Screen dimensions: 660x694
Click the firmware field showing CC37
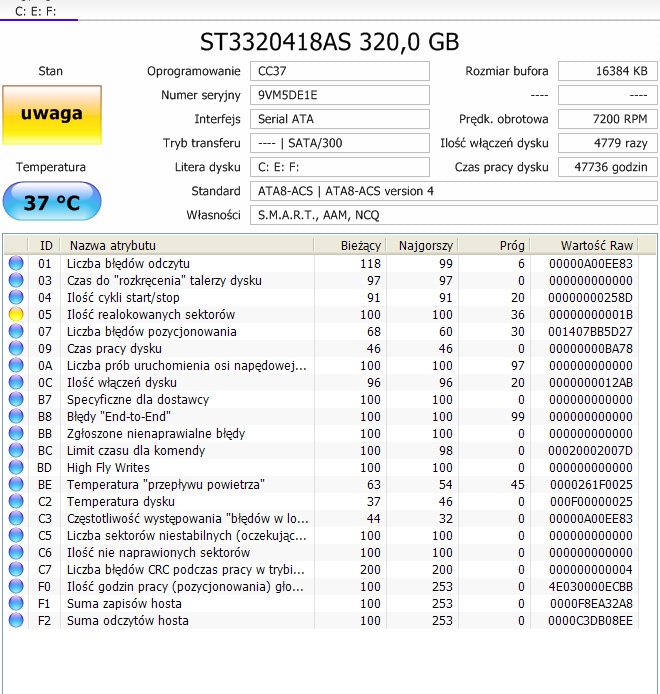(340, 71)
